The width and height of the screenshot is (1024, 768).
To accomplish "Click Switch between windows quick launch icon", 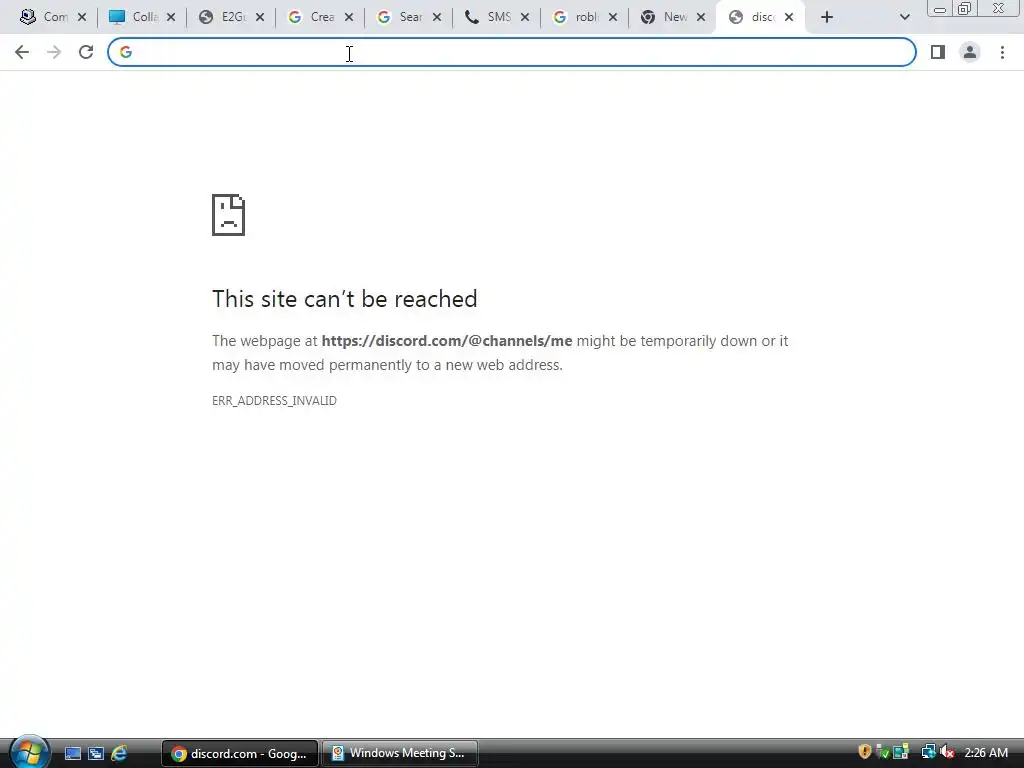I will click(96, 754).
